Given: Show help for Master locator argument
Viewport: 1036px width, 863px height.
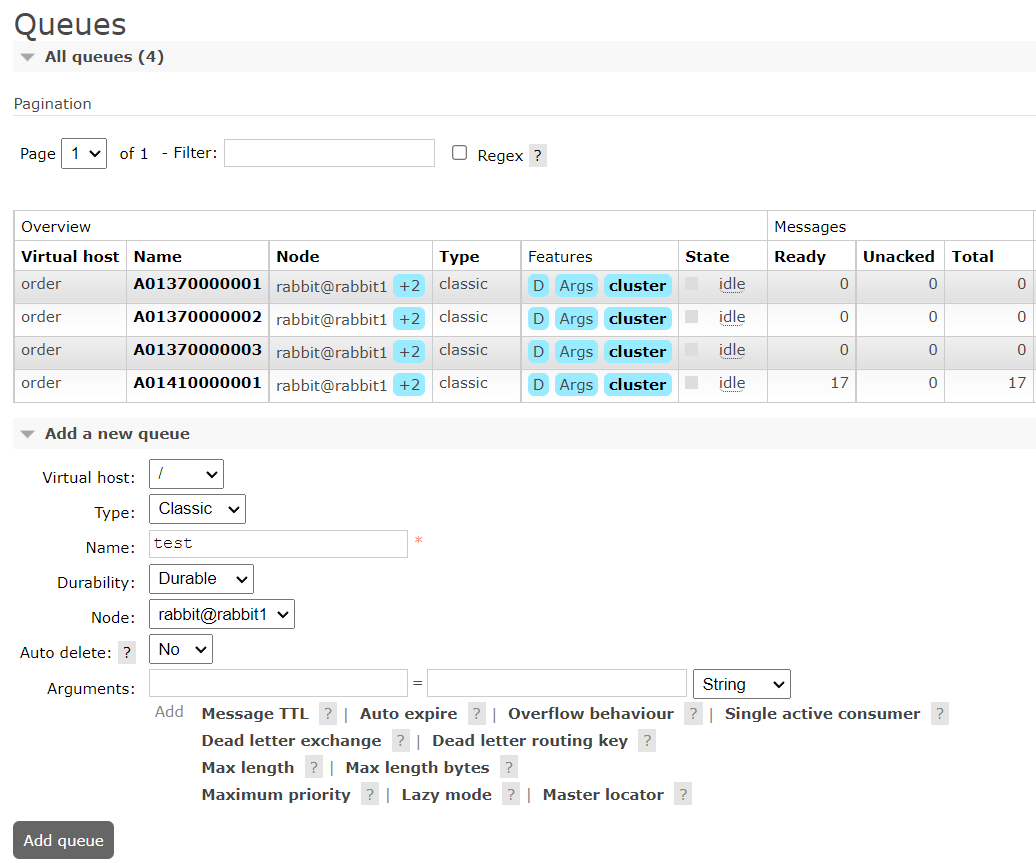Looking at the screenshot, I should (683, 795).
